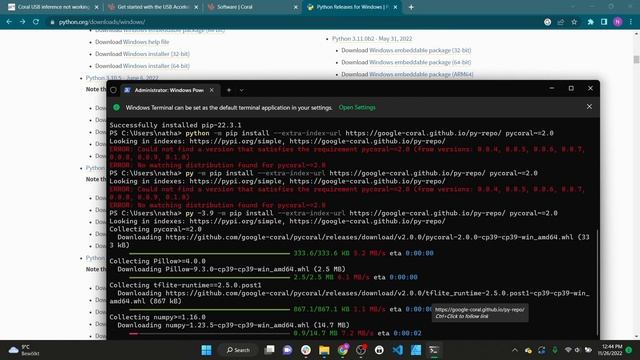Viewport: 640px width, 360px height.
Task: Switch to 'Coral USB inference not working' tab
Action: 53,7
